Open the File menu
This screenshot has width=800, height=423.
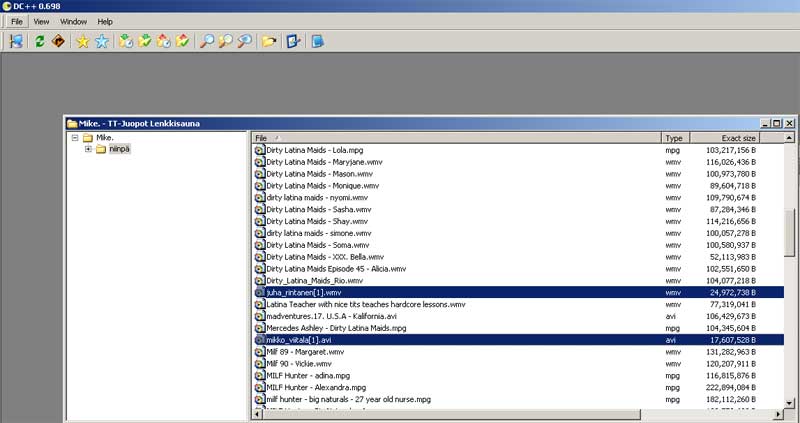pyautogui.click(x=17, y=21)
